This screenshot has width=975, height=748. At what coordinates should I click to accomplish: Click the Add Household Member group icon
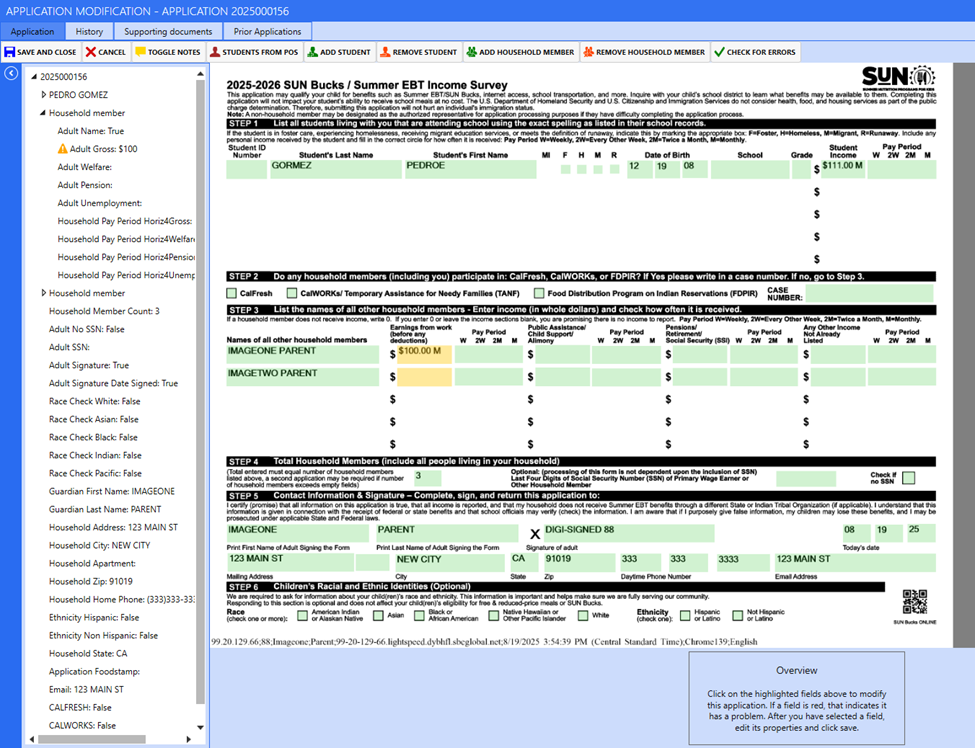coord(471,52)
